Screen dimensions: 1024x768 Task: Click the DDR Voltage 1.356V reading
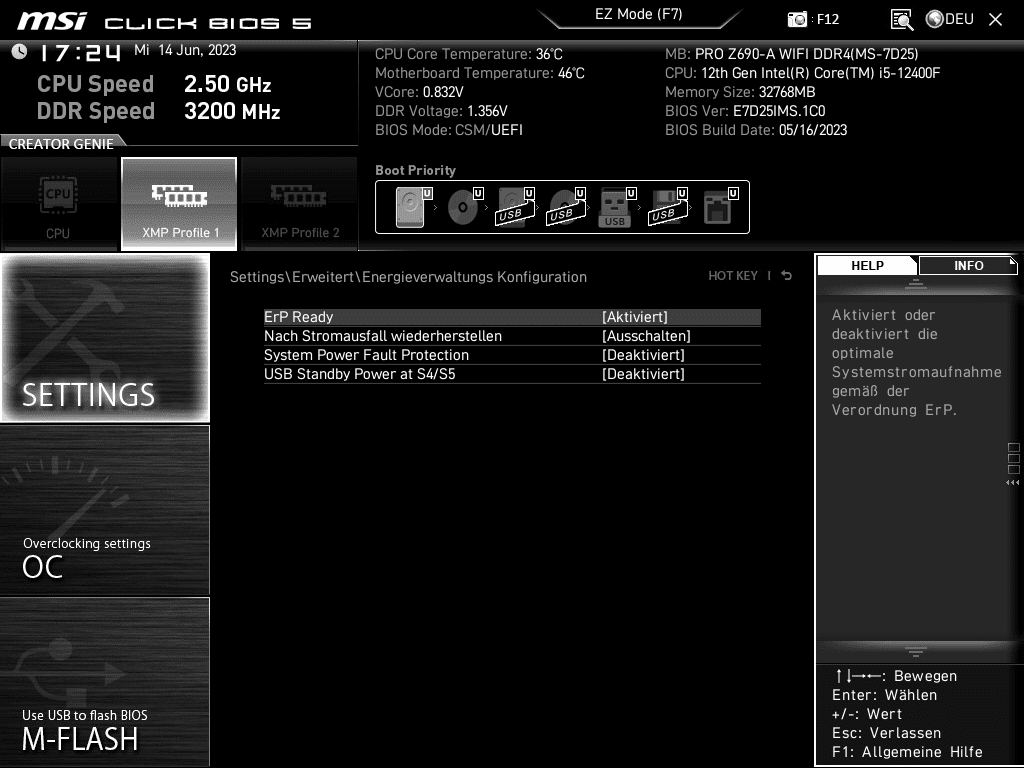(x=441, y=111)
